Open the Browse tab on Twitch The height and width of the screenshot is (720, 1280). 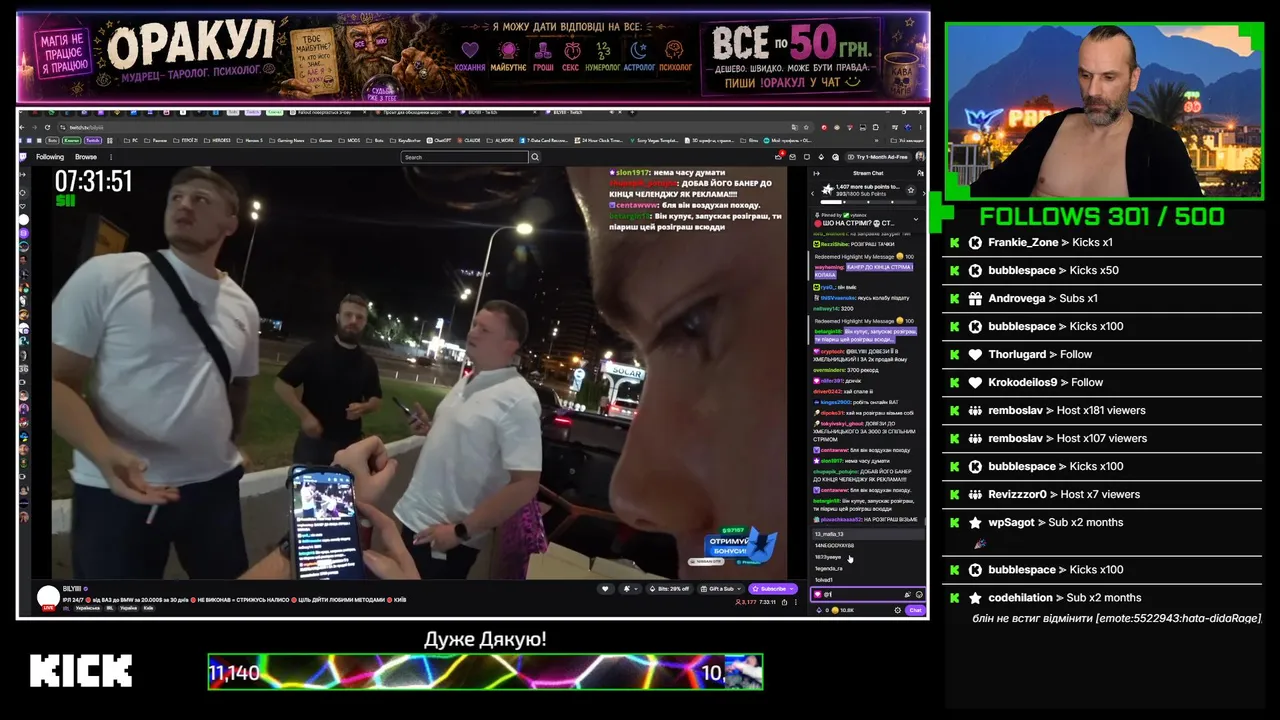[x=86, y=157]
